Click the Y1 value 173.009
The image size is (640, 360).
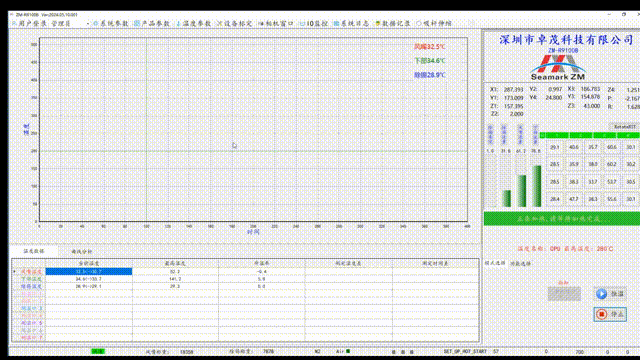(x=513, y=98)
